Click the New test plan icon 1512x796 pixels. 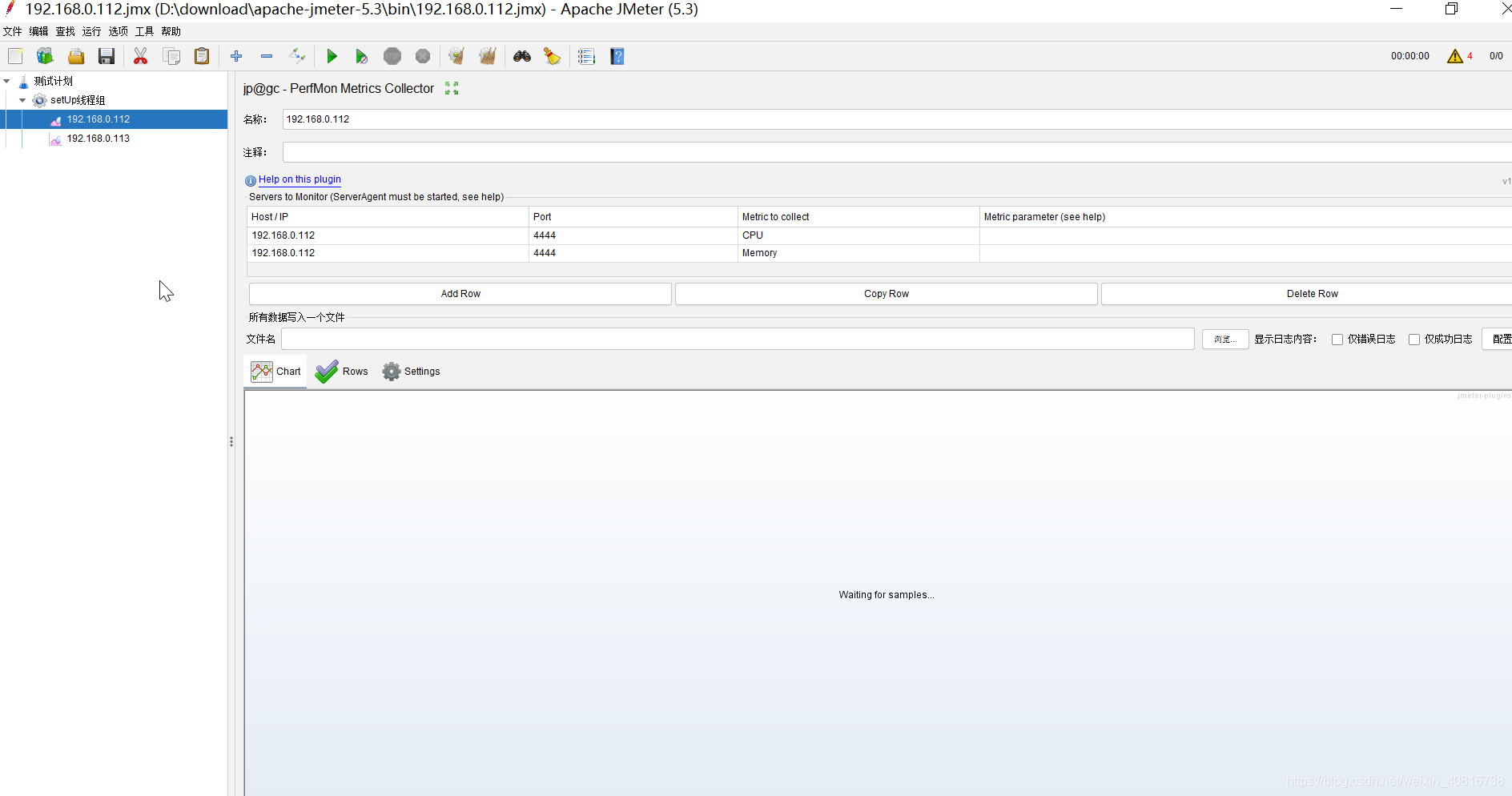(15, 56)
